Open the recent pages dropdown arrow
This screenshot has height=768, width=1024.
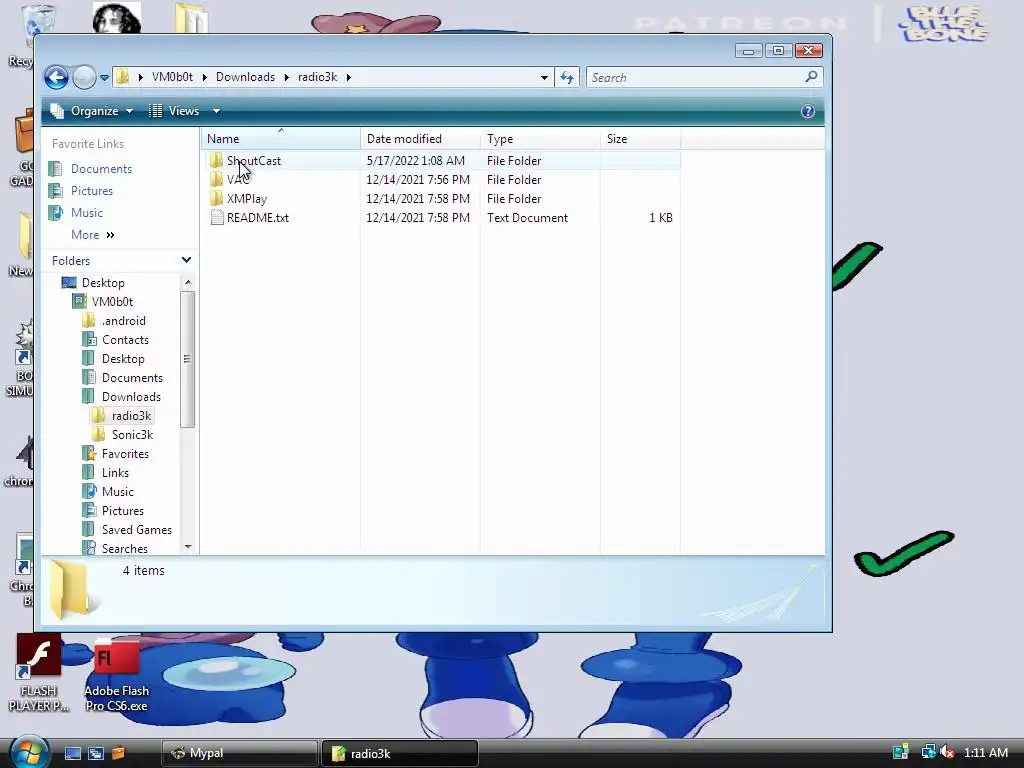click(x=104, y=78)
